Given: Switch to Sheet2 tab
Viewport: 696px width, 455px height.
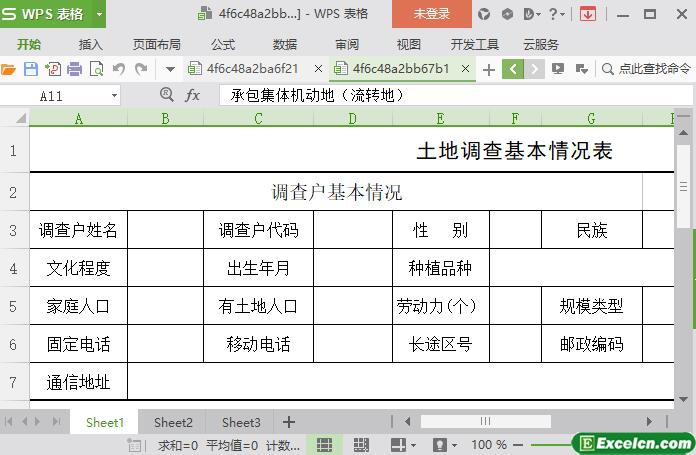Looking at the screenshot, I should click(x=173, y=422).
